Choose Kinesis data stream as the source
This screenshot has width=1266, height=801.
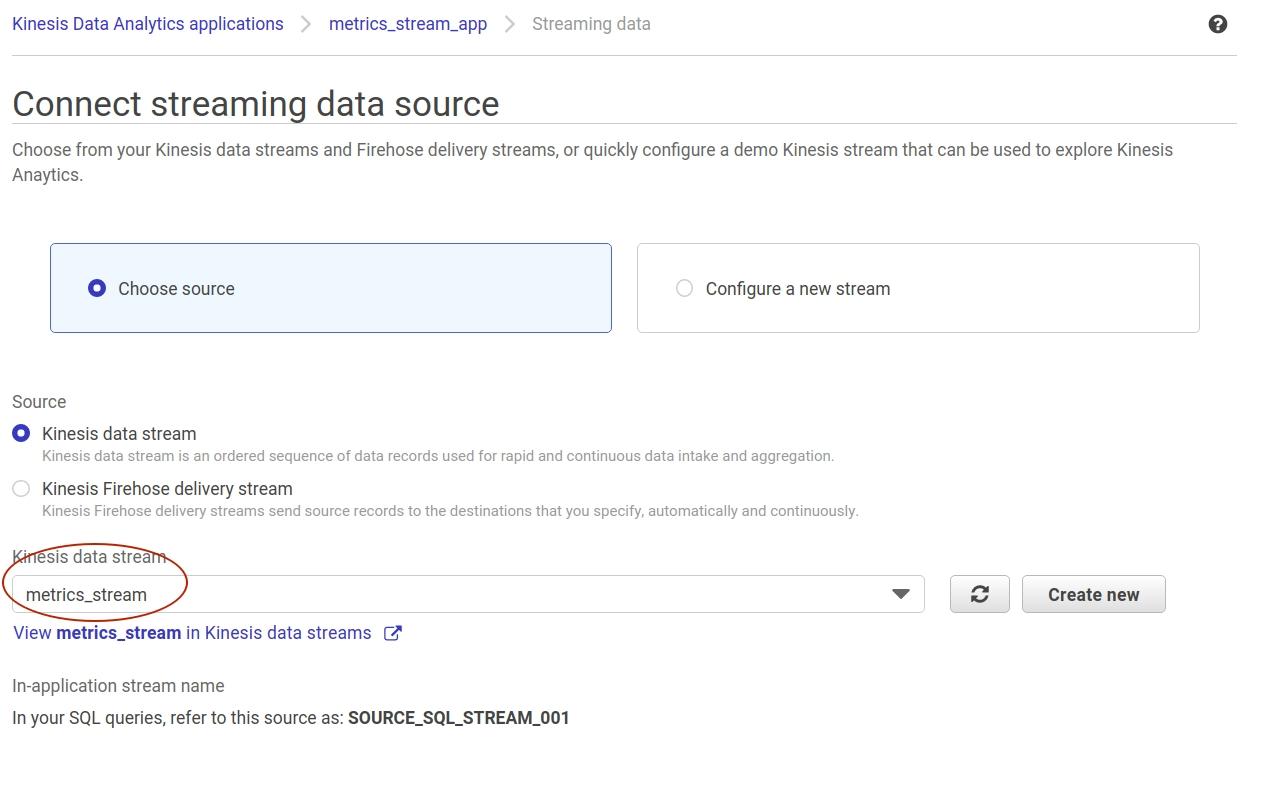(x=21, y=433)
